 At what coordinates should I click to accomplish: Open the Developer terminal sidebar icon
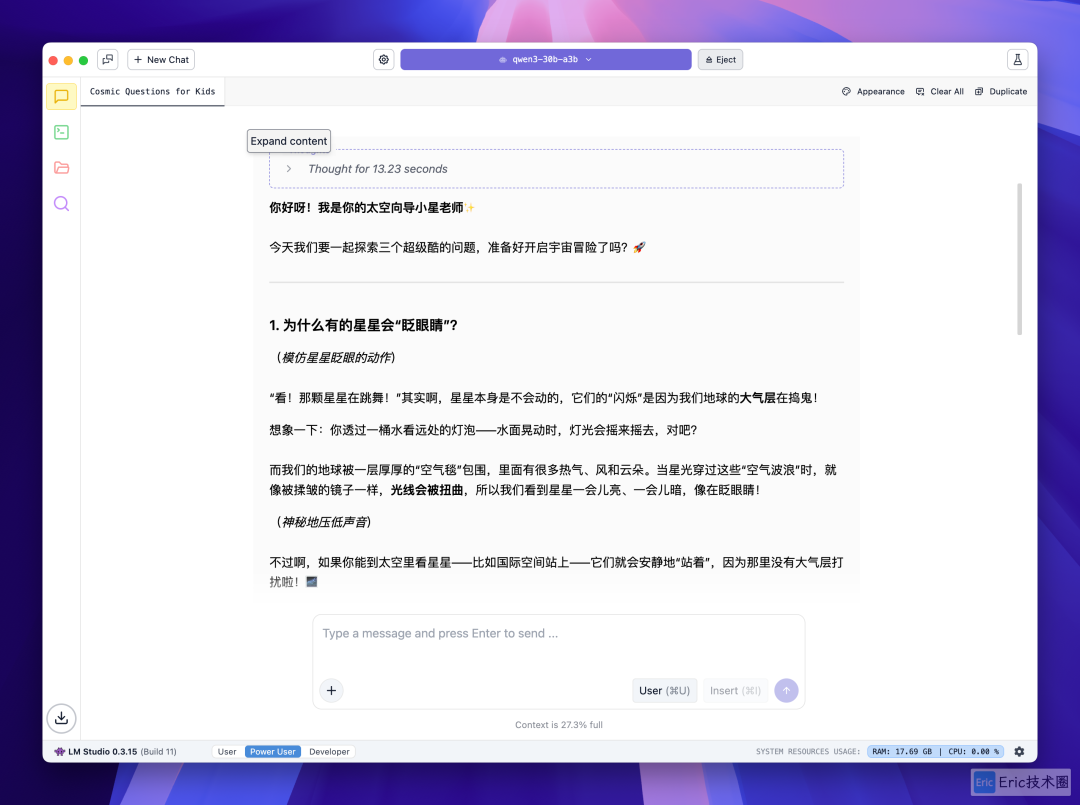coord(61,132)
